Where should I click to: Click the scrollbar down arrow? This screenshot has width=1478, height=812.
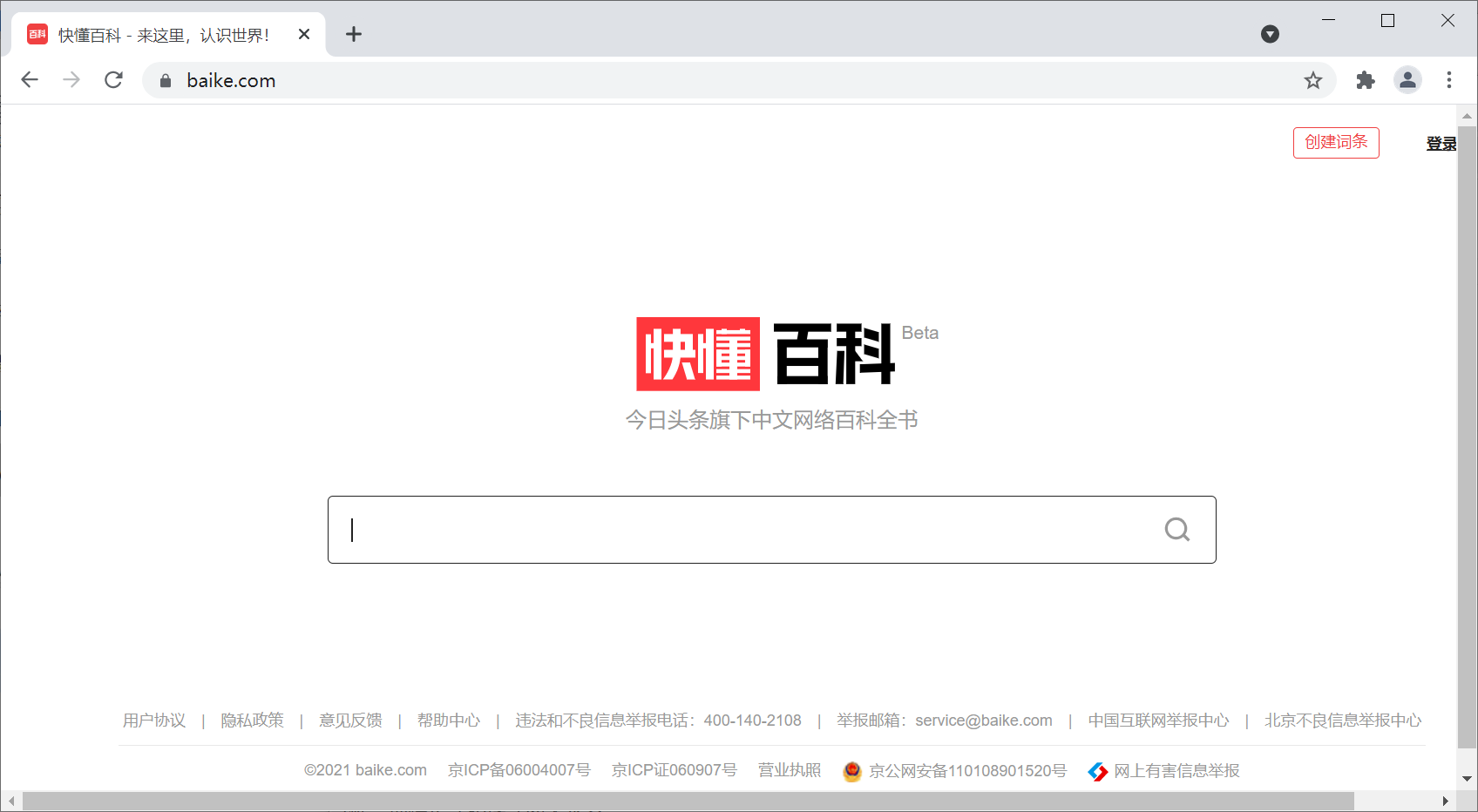click(1466, 779)
